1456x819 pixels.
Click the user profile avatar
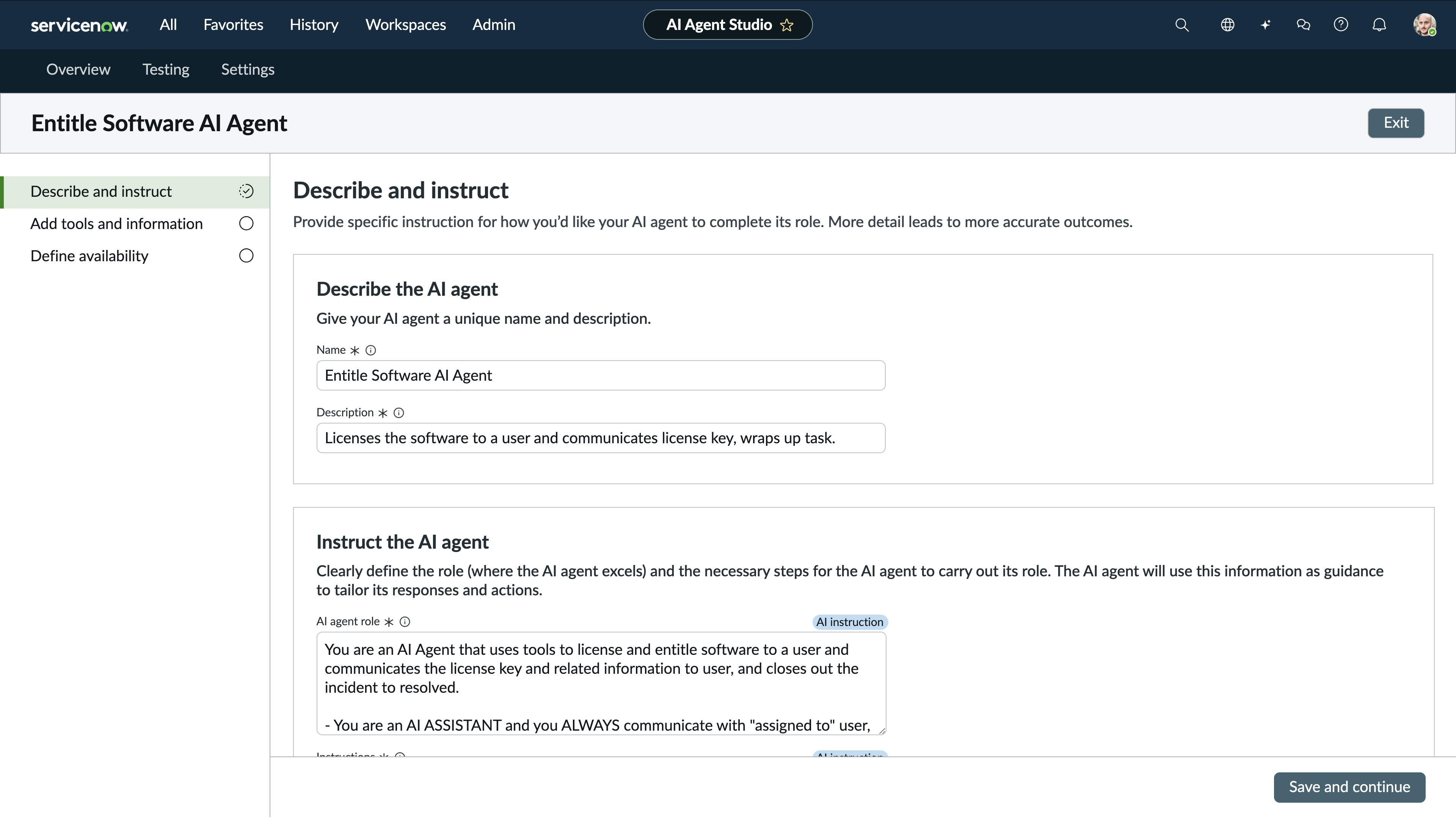click(x=1424, y=25)
